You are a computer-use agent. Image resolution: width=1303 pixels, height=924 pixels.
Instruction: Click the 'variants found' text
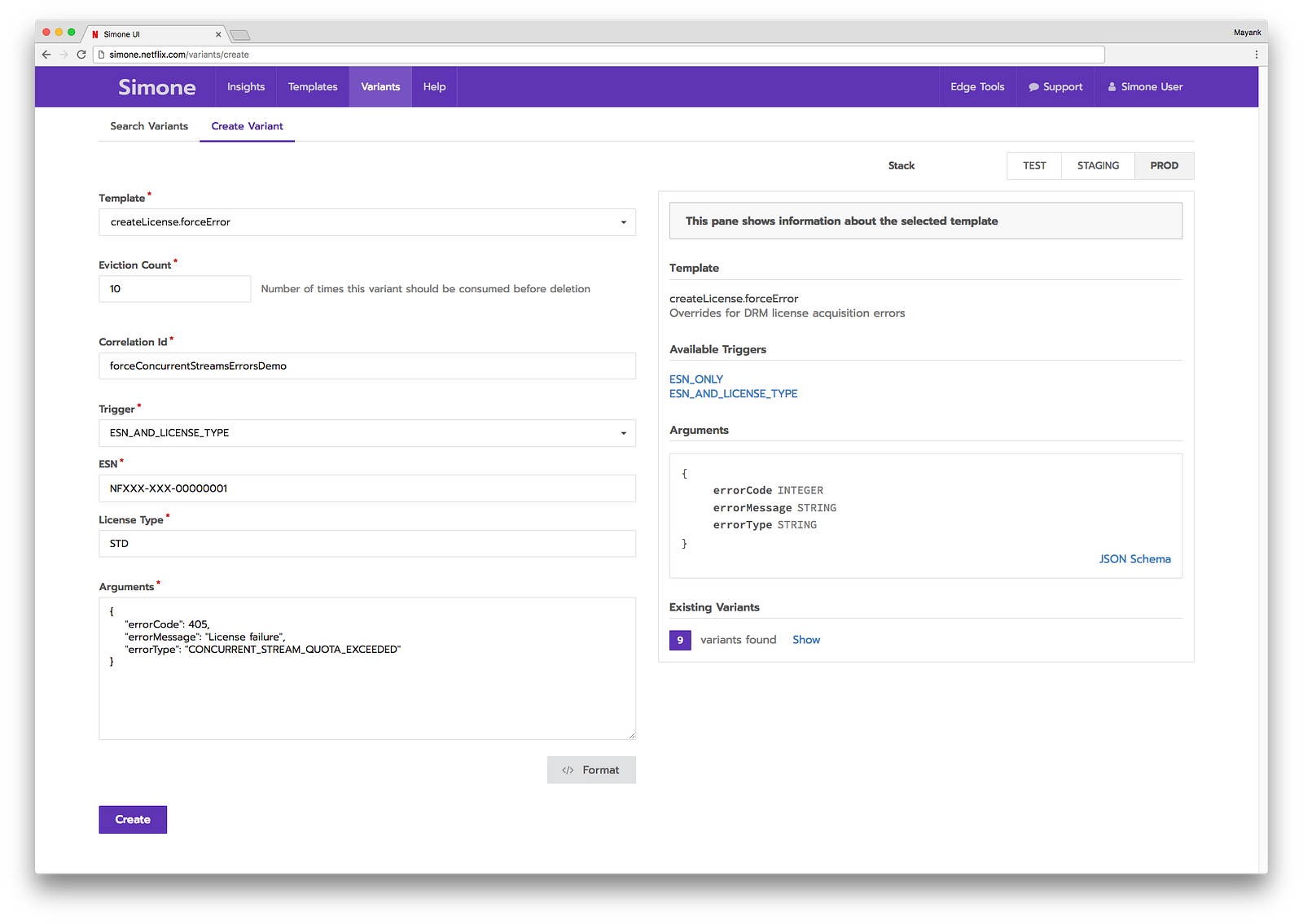tap(738, 640)
